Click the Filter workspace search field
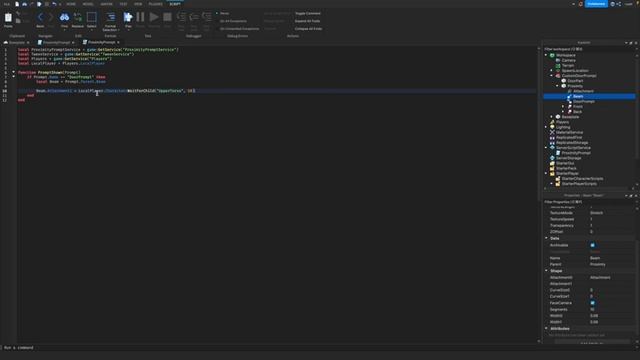Screen dimensions: 640x360 [588, 49]
